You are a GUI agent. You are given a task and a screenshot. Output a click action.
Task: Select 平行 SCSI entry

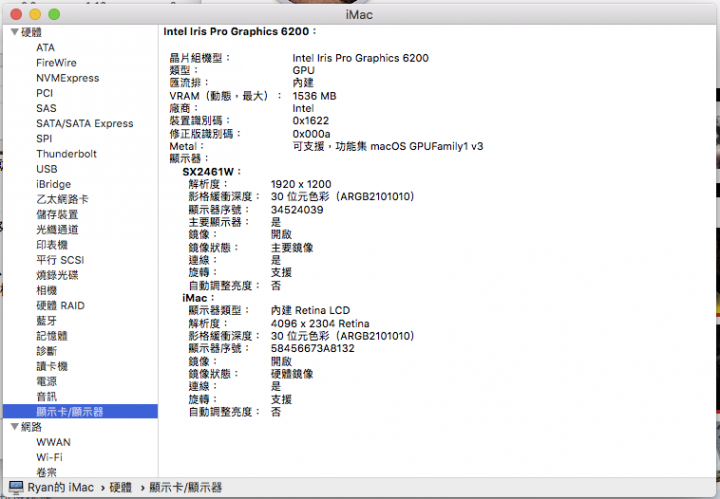pyautogui.click(x=60, y=260)
